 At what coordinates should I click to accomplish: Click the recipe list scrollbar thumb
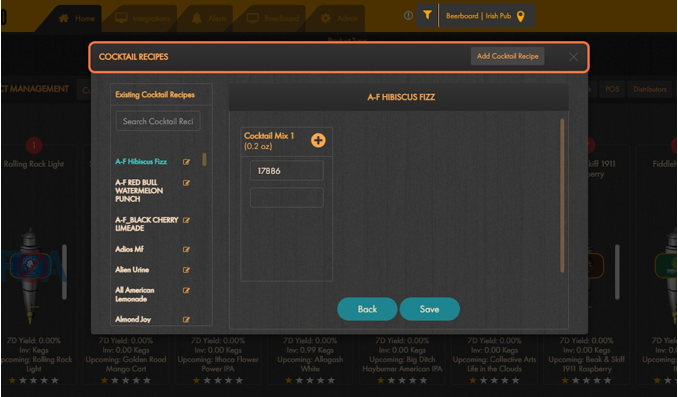click(x=205, y=159)
